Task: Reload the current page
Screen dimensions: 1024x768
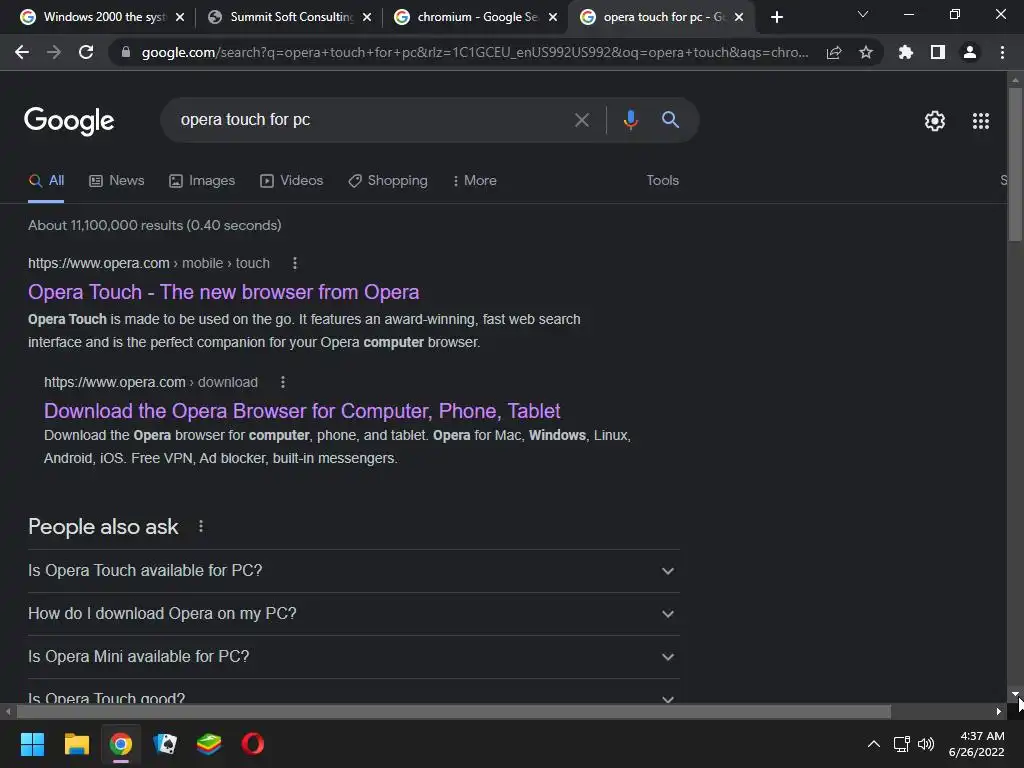Action: pyautogui.click(x=86, y=52)
